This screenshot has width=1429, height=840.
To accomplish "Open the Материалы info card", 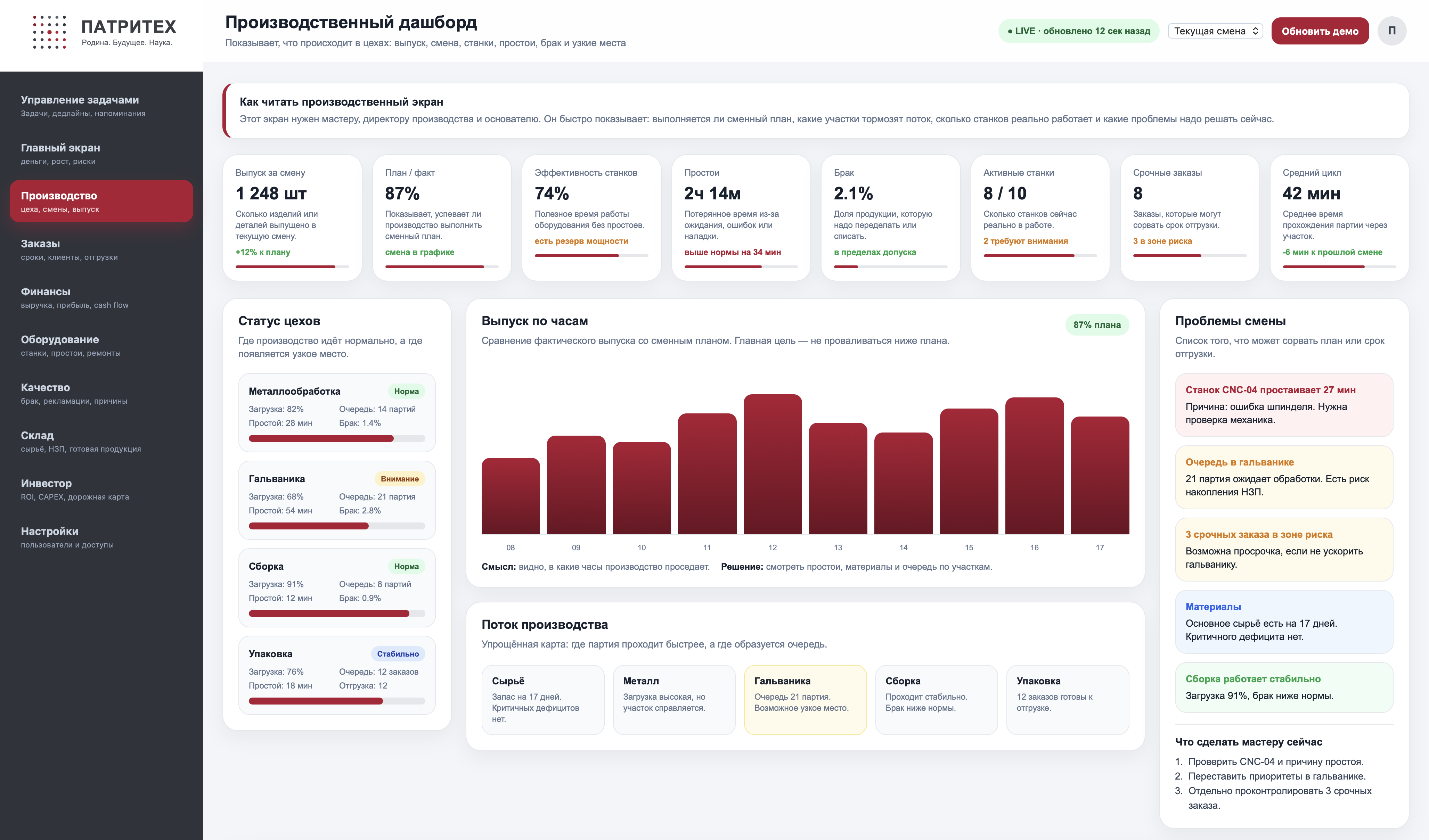I will point(1284,622).
